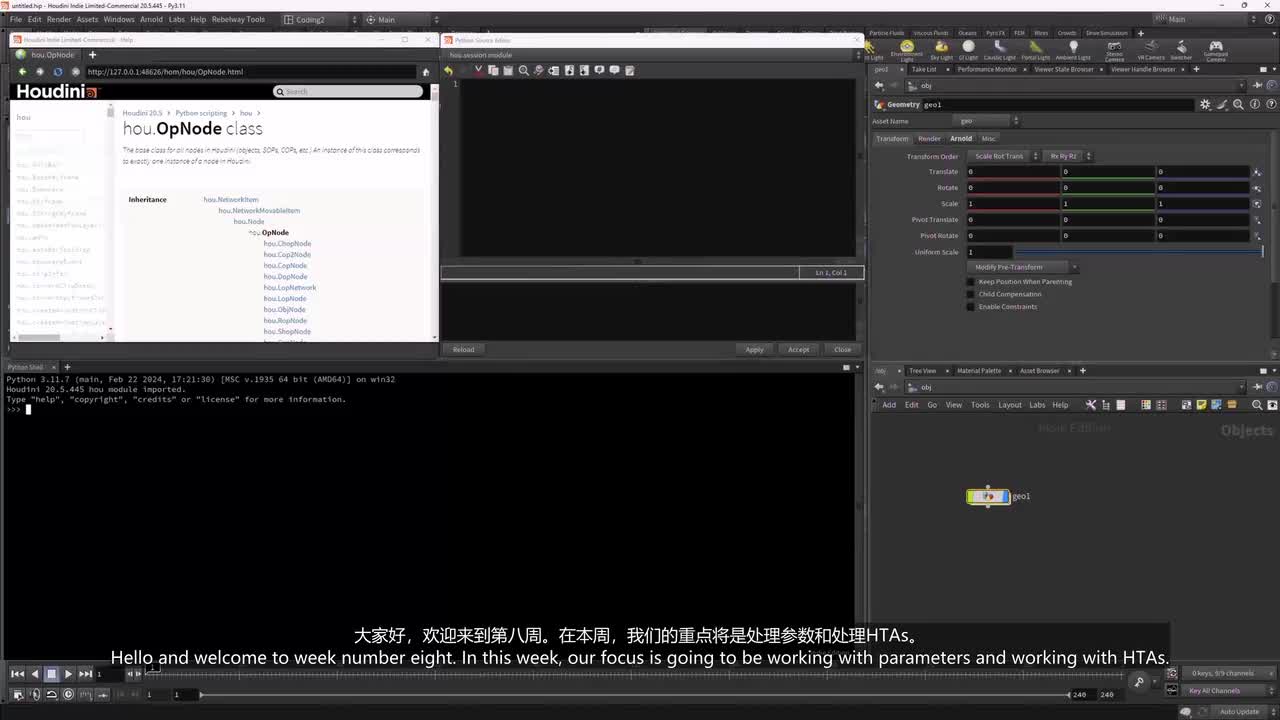Open Key All Channels dropdown
1280x720 pixels.
tap(1227, 691)
